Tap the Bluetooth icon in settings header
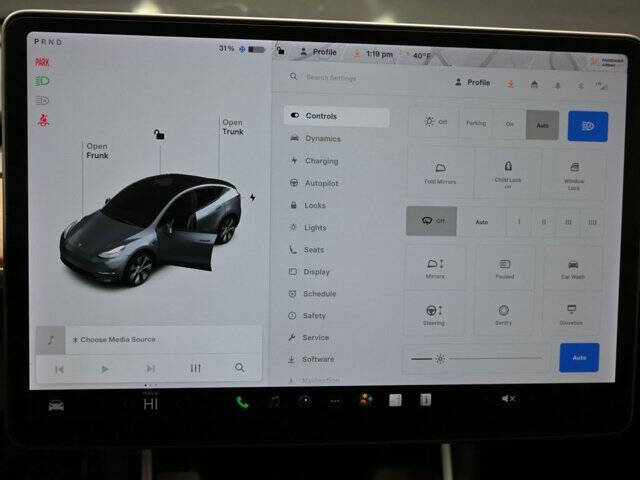Image resolution: width=640 pixels, height=480 pixels. [580, 86]
